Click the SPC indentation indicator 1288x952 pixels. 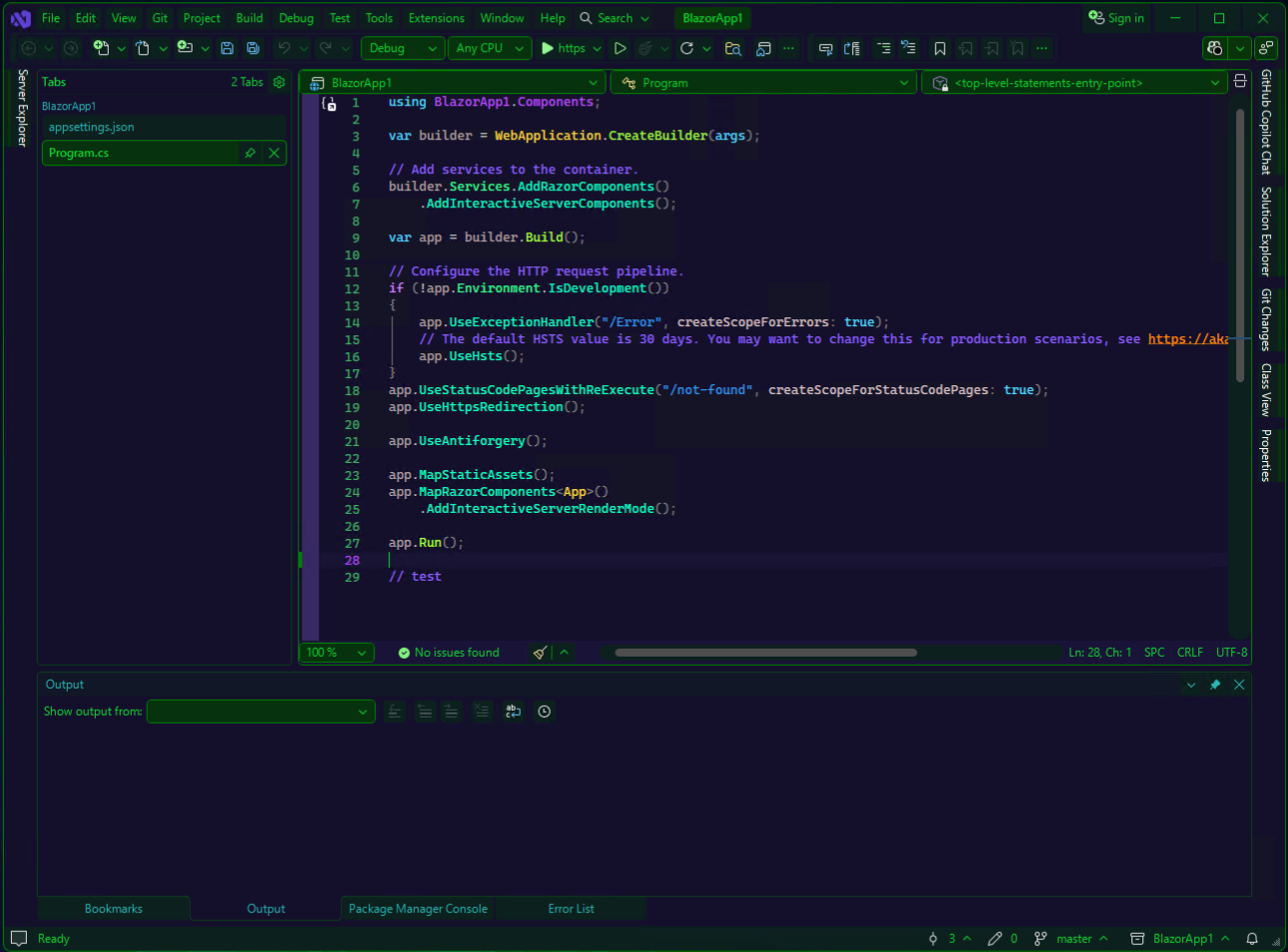click(1153, 653)
